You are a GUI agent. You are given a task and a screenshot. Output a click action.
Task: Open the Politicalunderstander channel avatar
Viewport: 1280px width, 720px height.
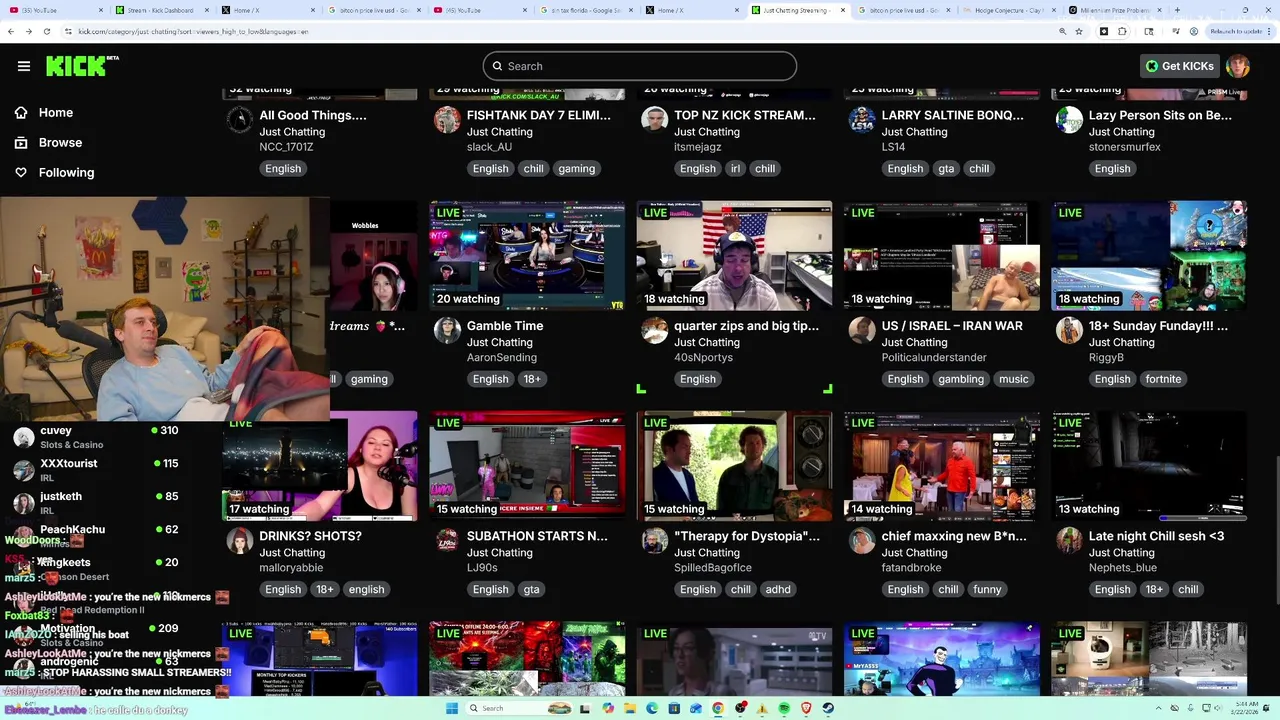[x=862, y=330]
